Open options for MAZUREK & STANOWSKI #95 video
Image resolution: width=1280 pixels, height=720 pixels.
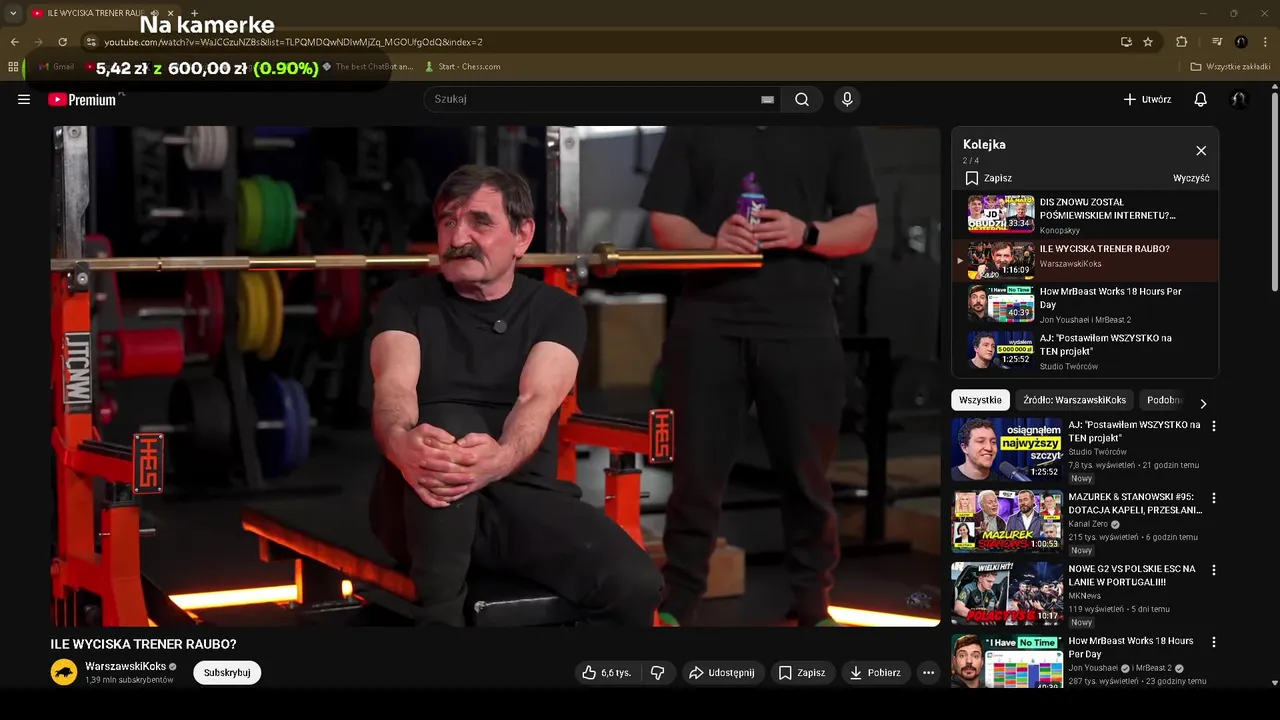[x=1214, y=498]
